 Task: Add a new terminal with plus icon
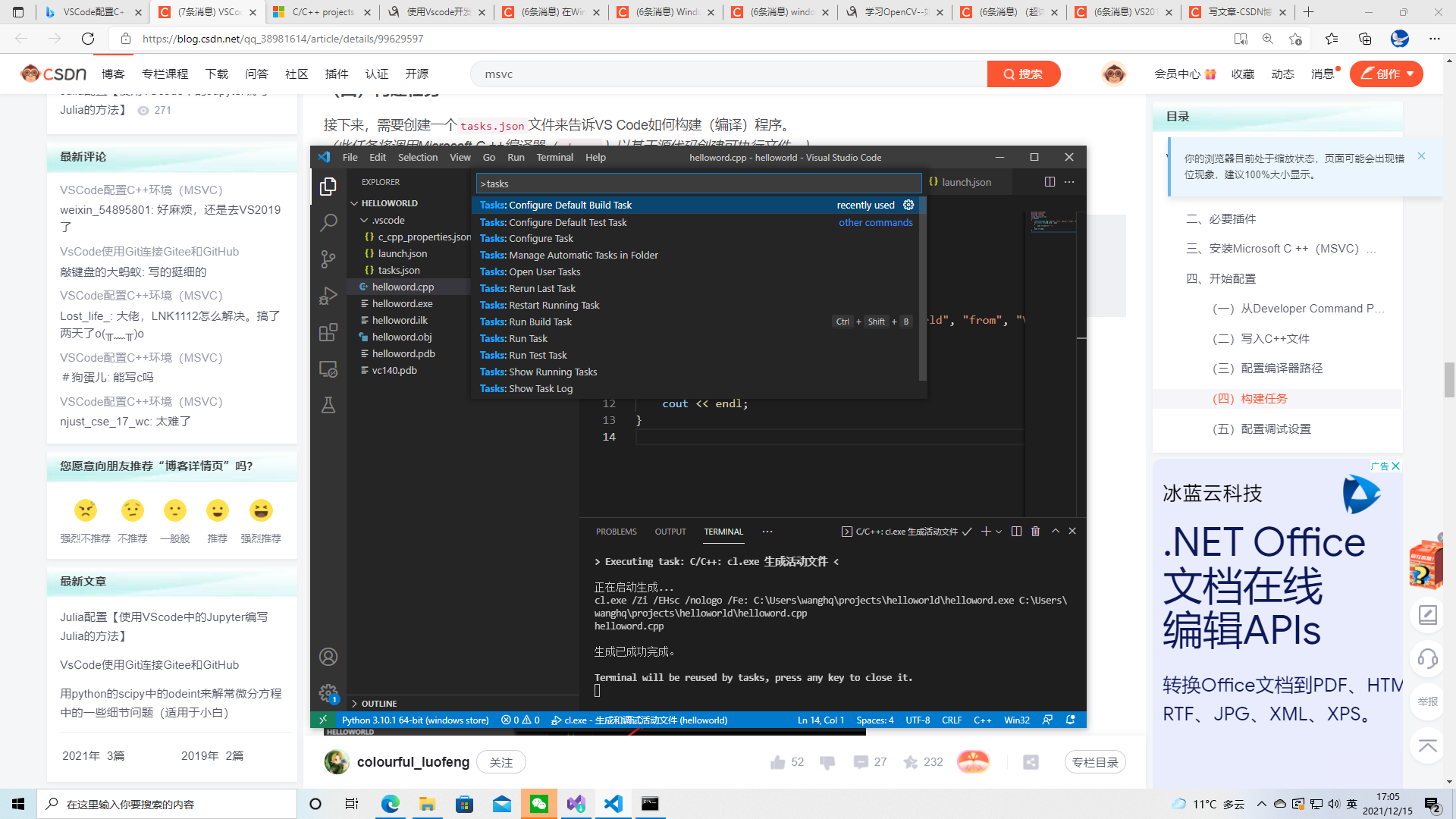coord(986,532)
